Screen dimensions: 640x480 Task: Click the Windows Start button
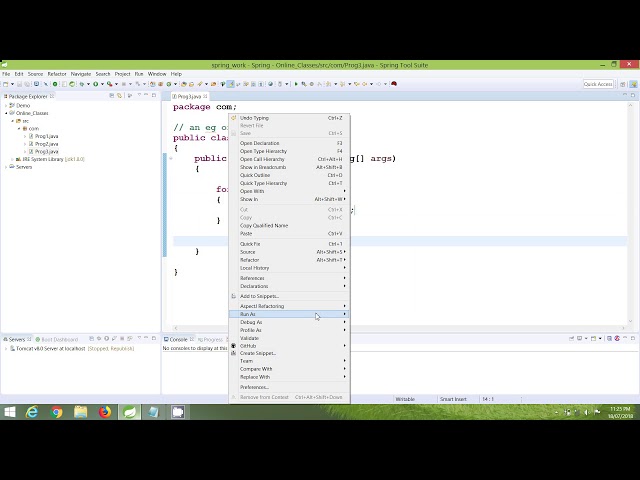coord(10,412)
